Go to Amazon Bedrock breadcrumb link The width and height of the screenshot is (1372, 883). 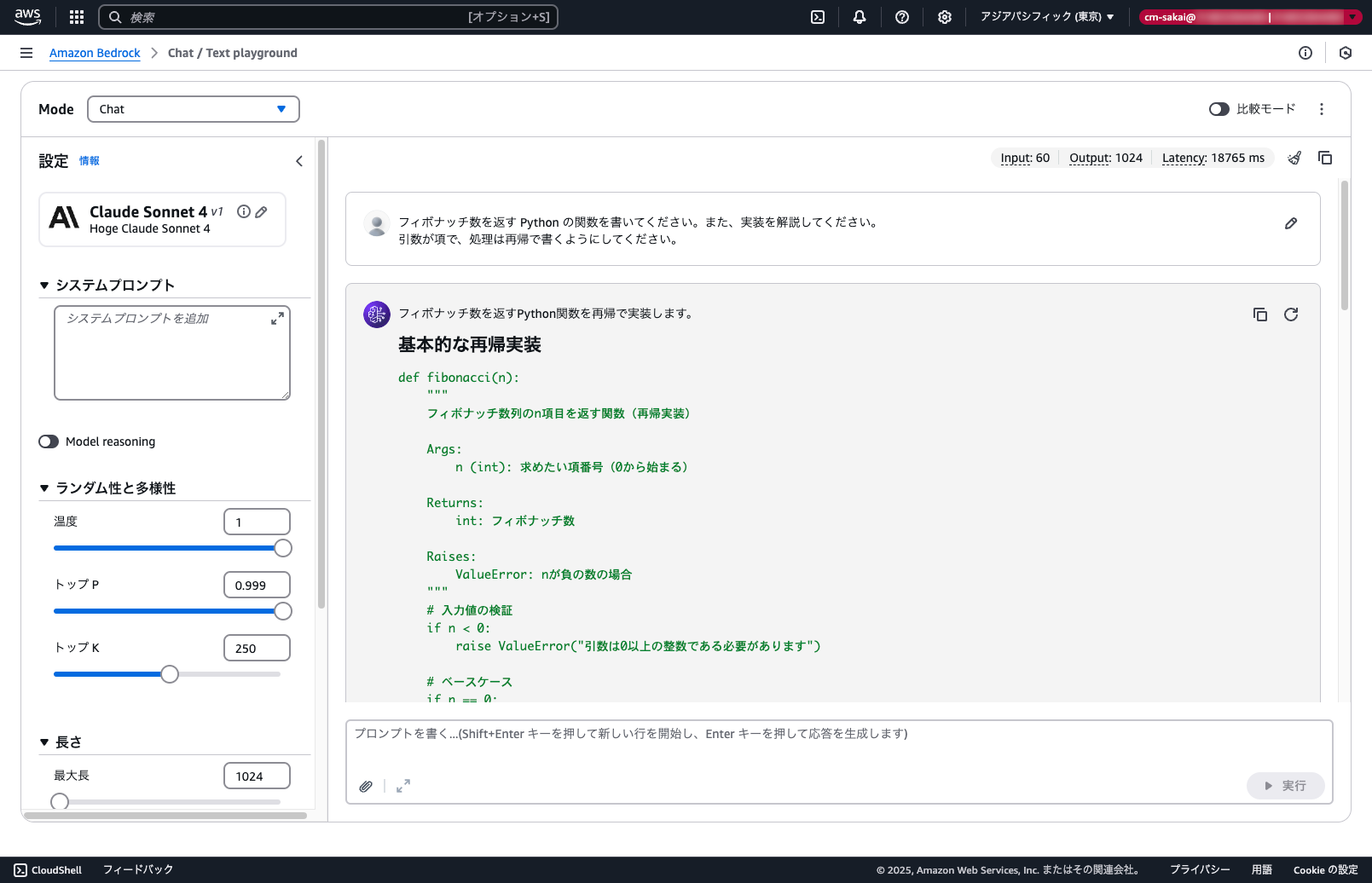click(x=95, y=53)
